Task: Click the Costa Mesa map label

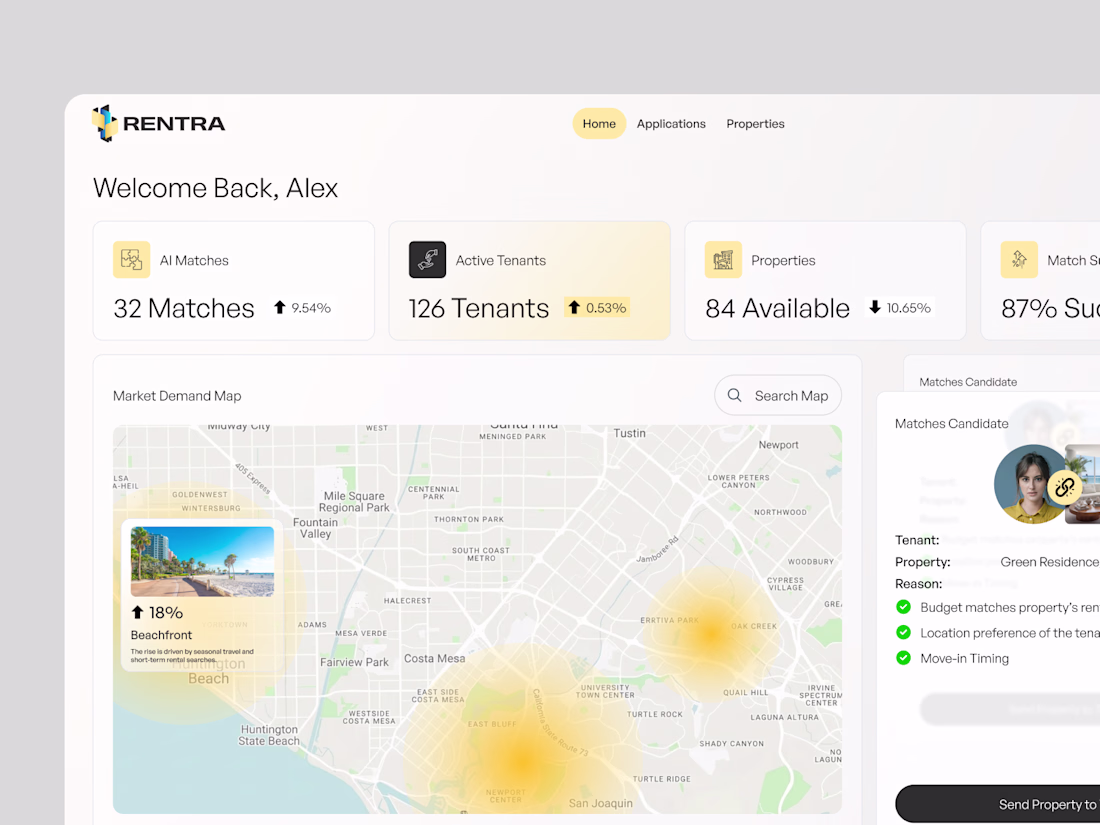Action: [434, 658]
